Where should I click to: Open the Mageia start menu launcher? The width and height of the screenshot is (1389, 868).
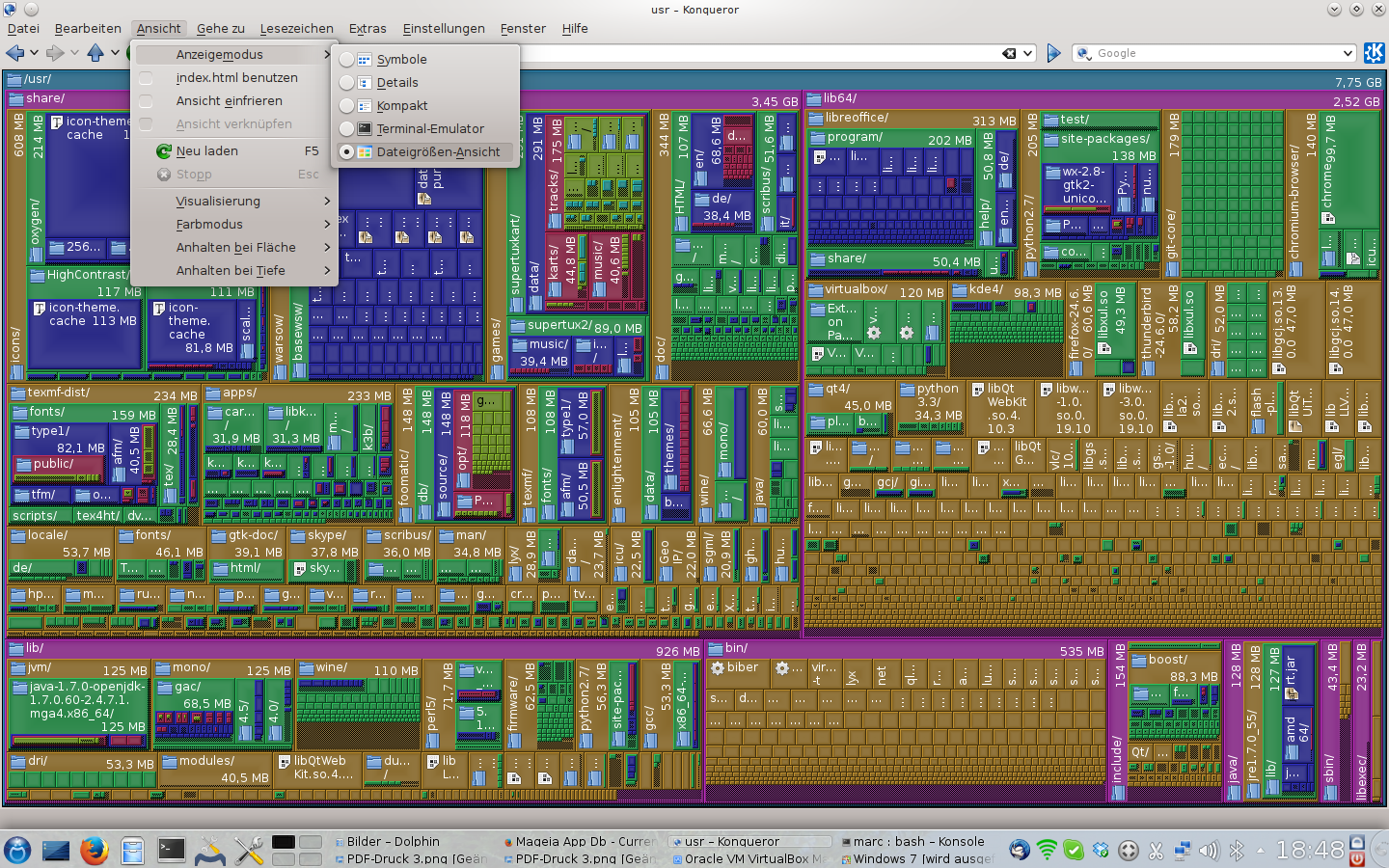tap(17, 850)
